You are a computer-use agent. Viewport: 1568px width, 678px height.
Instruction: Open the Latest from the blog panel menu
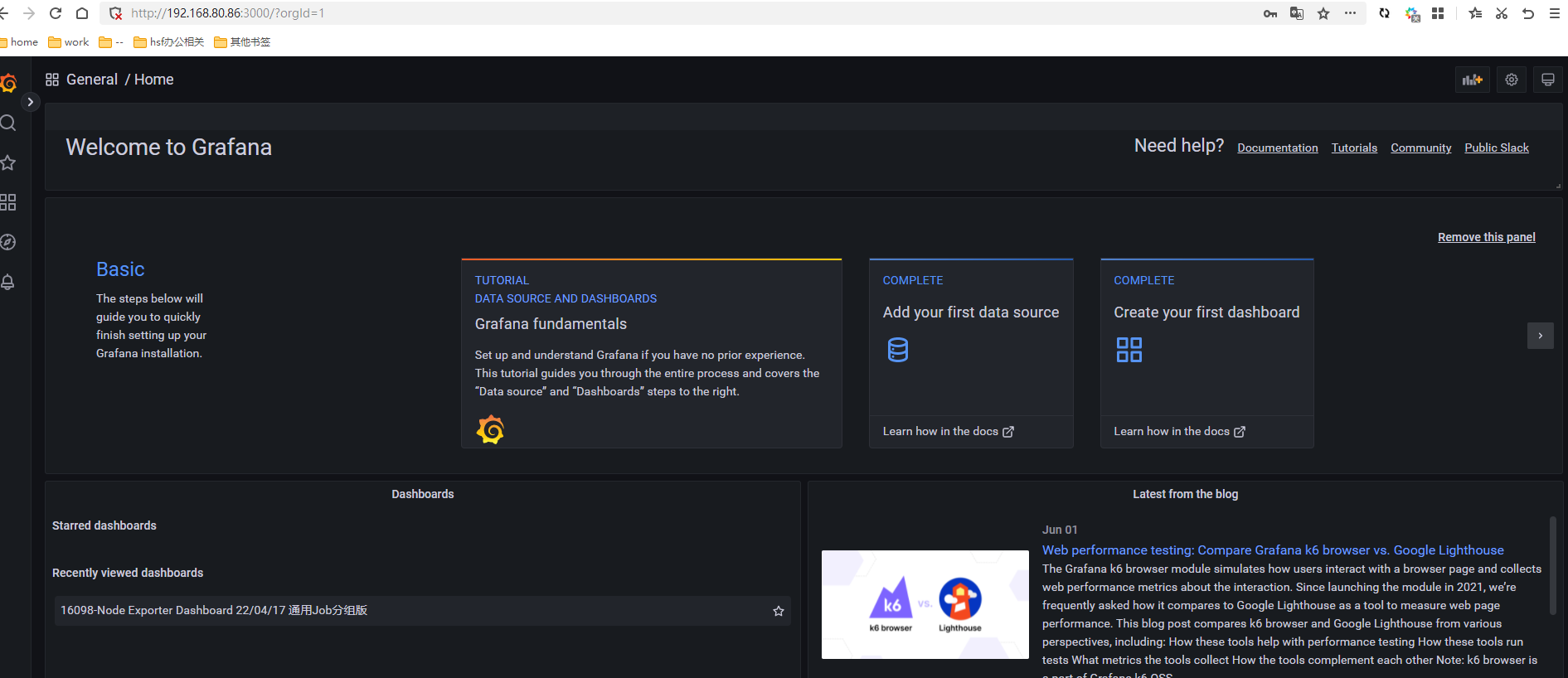(1186, 494)
